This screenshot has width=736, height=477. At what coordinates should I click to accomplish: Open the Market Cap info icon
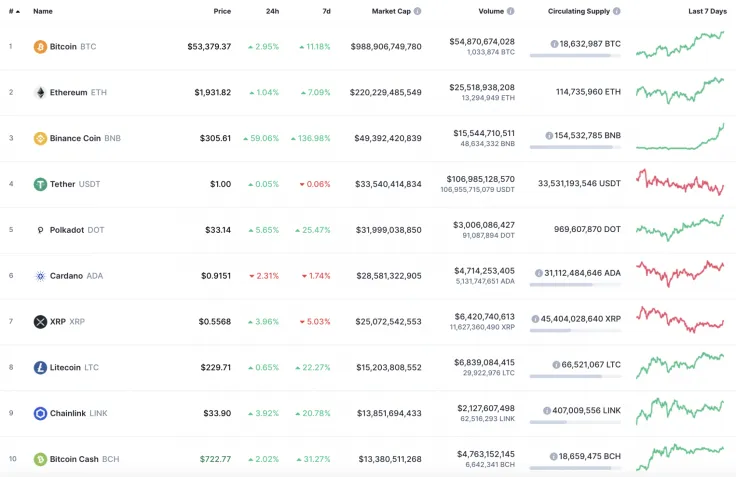[417, 11]
